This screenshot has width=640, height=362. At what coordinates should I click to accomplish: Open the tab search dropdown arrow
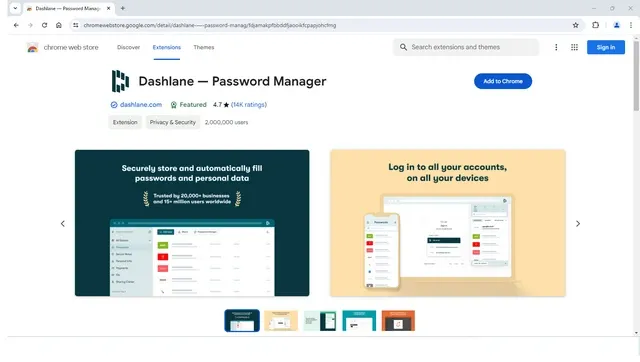click(15, 8)
